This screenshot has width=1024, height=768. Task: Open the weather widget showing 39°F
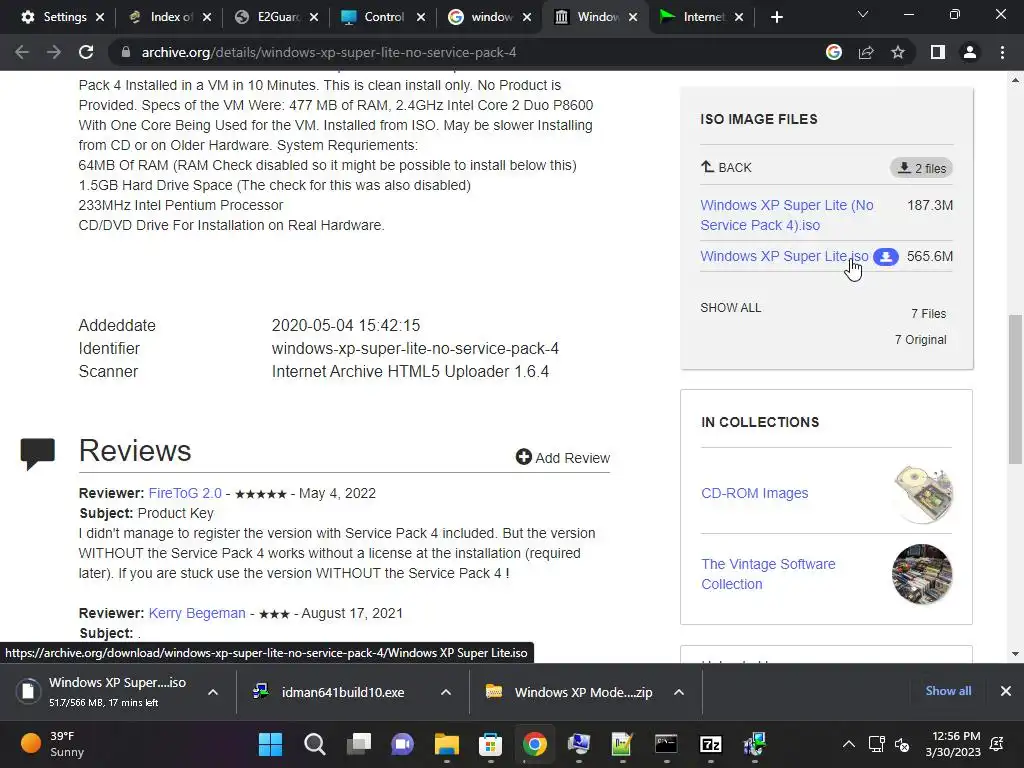54,744
